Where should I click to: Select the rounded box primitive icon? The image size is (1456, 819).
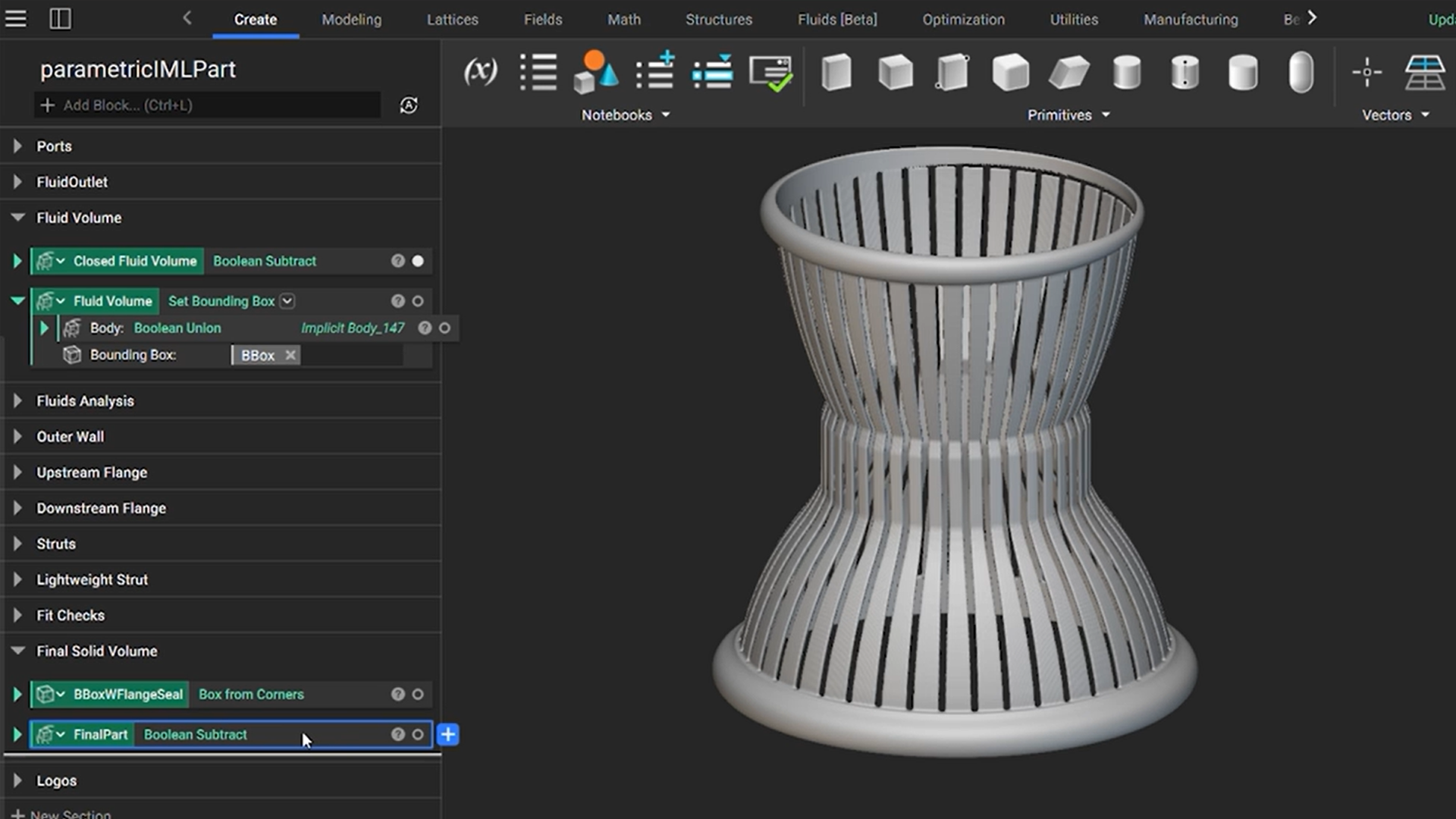point(1010,72)
